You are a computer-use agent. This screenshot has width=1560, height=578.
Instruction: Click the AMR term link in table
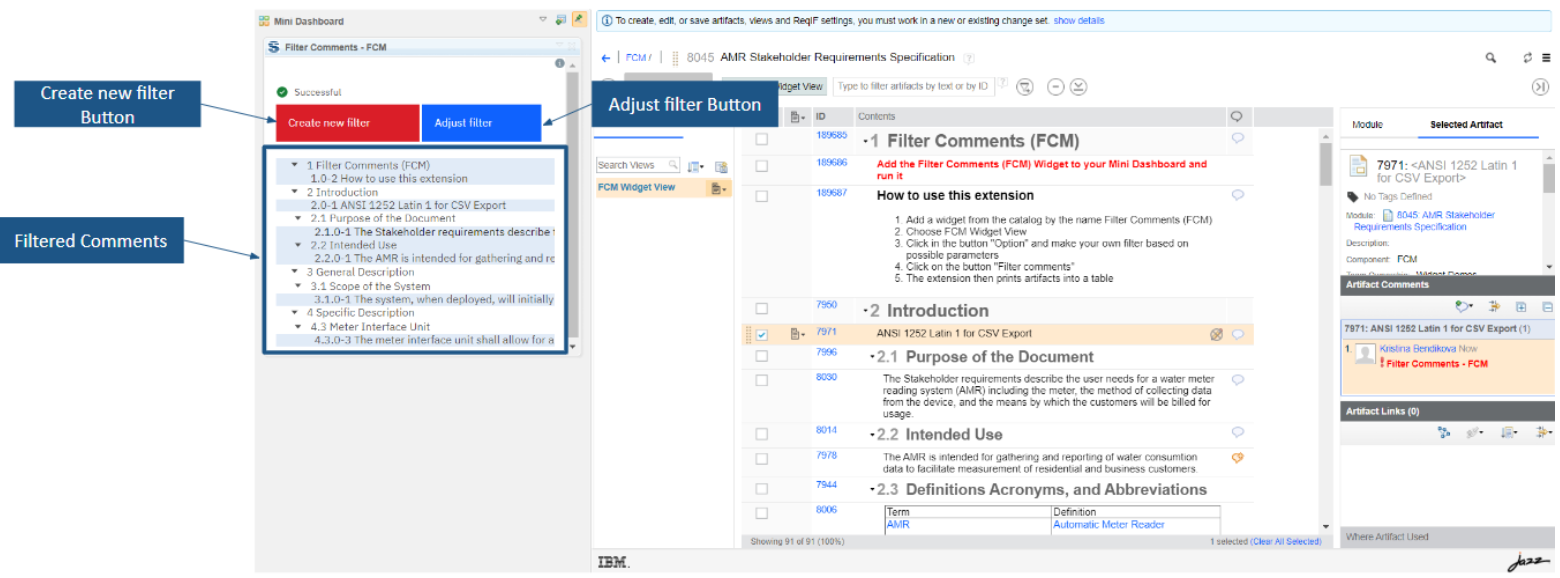tap(898, 525)
